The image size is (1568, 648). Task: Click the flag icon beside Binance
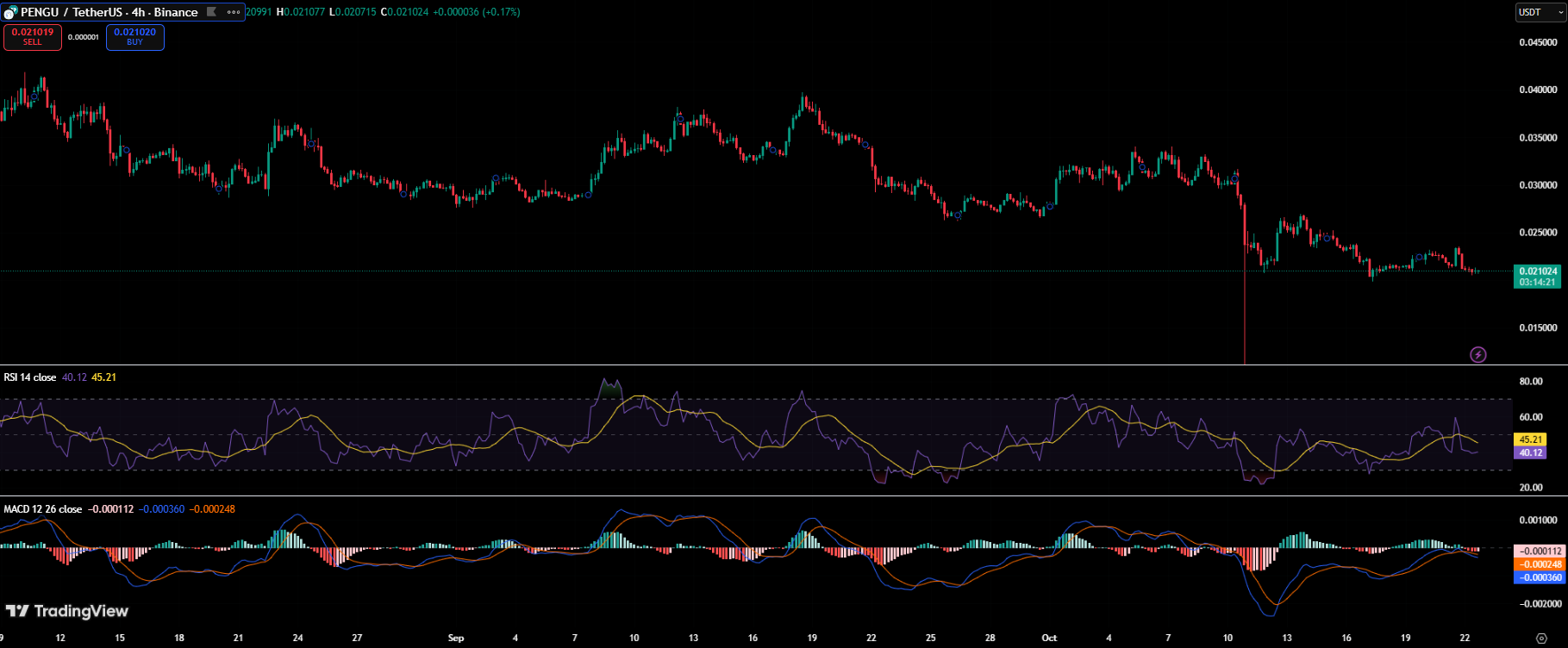(x=211, y=12)
